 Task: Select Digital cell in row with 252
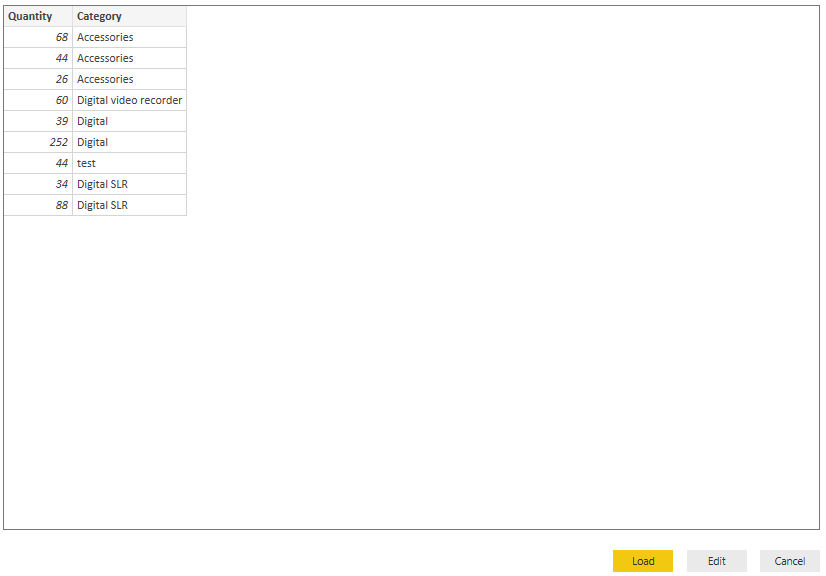pyautogui.click(x=130, y=142)
